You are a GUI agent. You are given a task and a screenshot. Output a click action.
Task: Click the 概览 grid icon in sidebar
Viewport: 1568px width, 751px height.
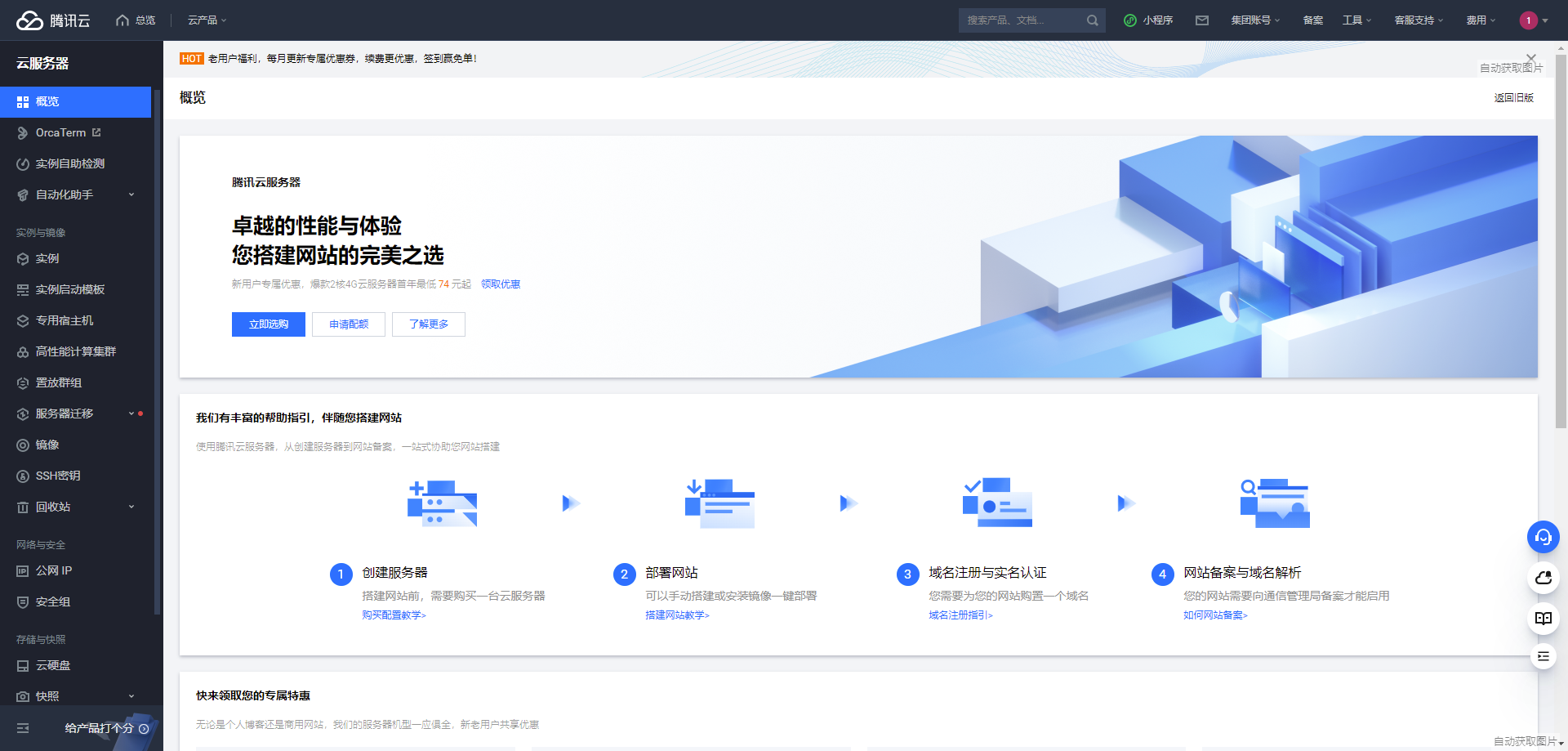23,102
